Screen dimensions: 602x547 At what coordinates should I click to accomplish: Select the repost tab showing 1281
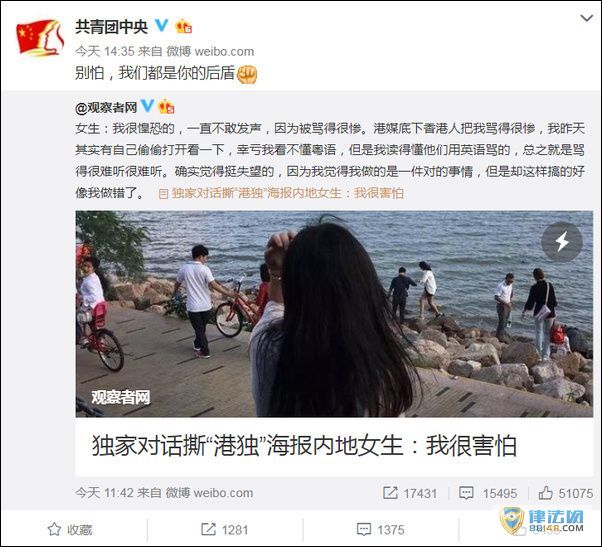click(x=225, y=530)
